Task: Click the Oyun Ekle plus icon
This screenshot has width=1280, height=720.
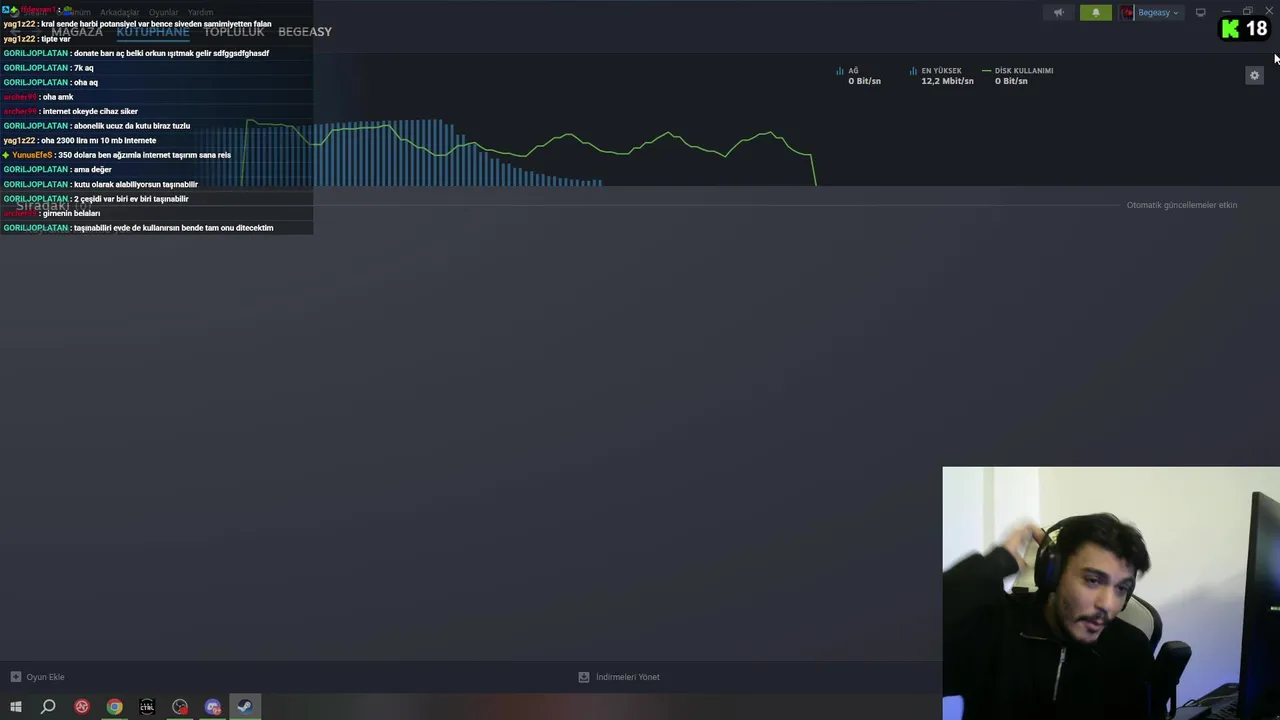Action: pos(15,677)
